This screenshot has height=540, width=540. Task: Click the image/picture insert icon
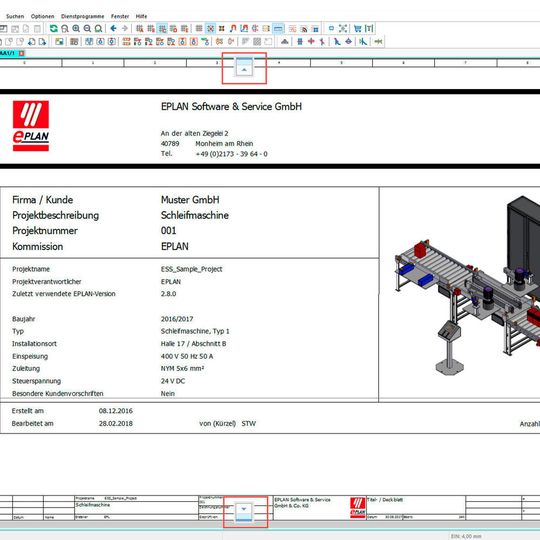point(59,42)
